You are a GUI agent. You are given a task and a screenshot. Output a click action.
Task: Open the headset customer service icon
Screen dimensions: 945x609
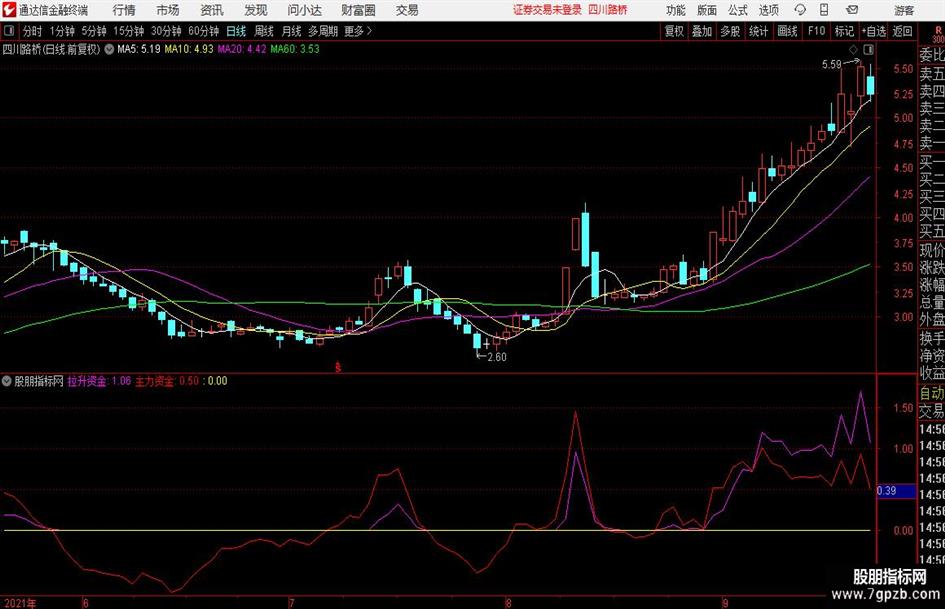[x=800, y=10]
